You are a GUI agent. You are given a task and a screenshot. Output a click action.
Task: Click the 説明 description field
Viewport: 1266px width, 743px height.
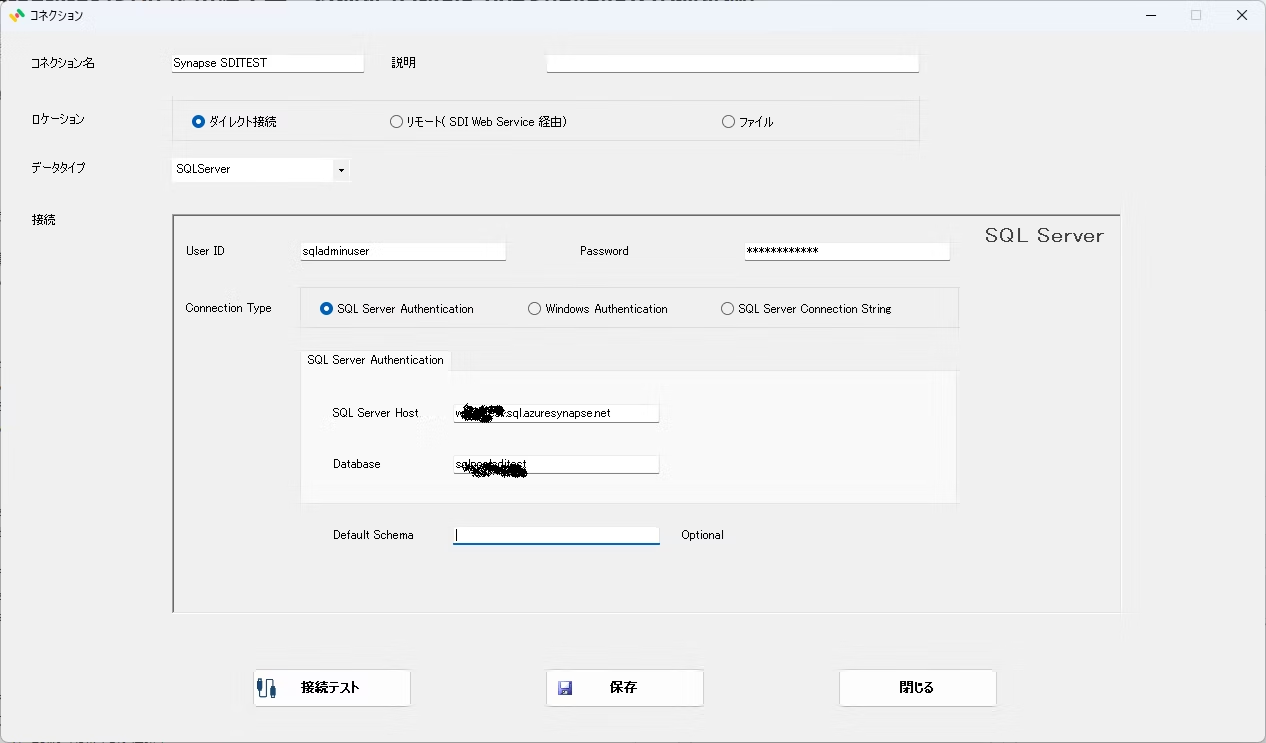(x=732, y=63)
